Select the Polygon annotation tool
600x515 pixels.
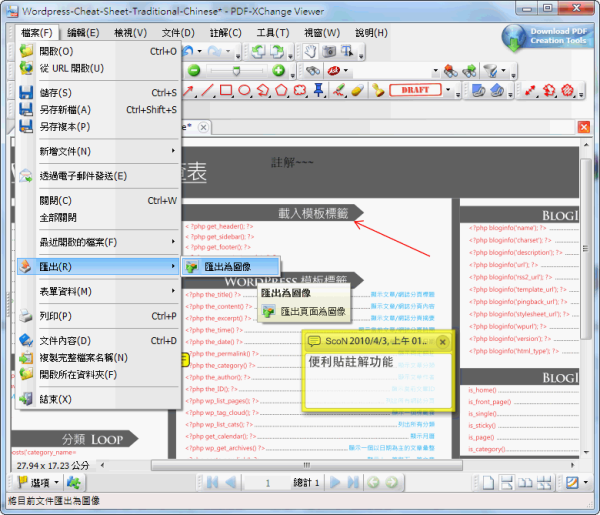click(281, 90)
